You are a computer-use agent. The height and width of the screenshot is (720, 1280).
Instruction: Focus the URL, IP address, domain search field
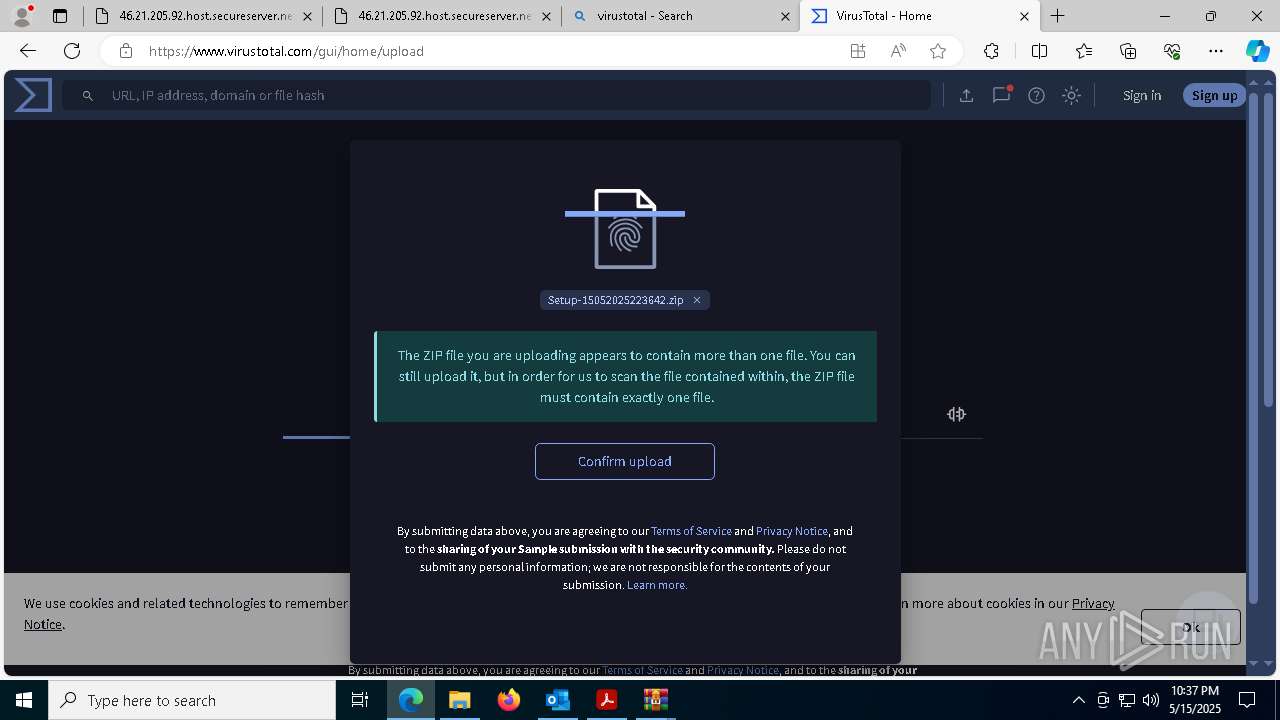(497, 95)
